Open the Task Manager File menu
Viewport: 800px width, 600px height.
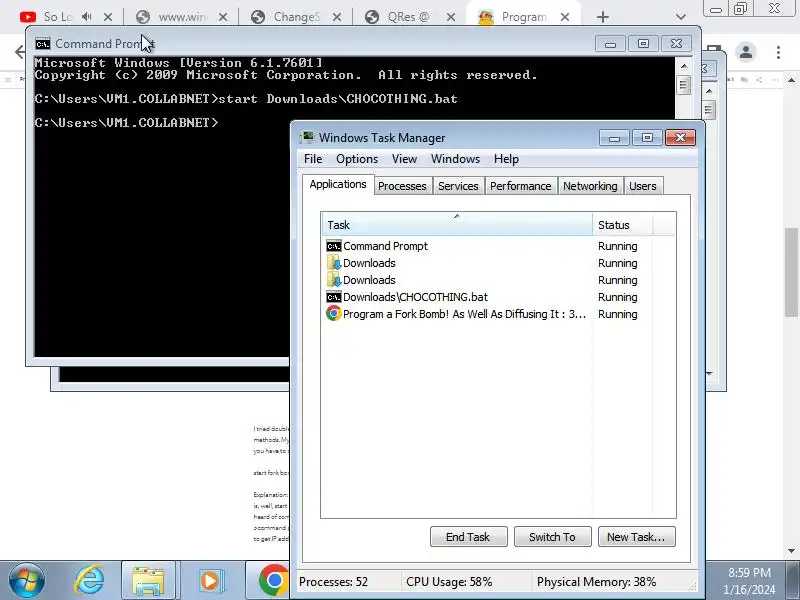point(313,159)
